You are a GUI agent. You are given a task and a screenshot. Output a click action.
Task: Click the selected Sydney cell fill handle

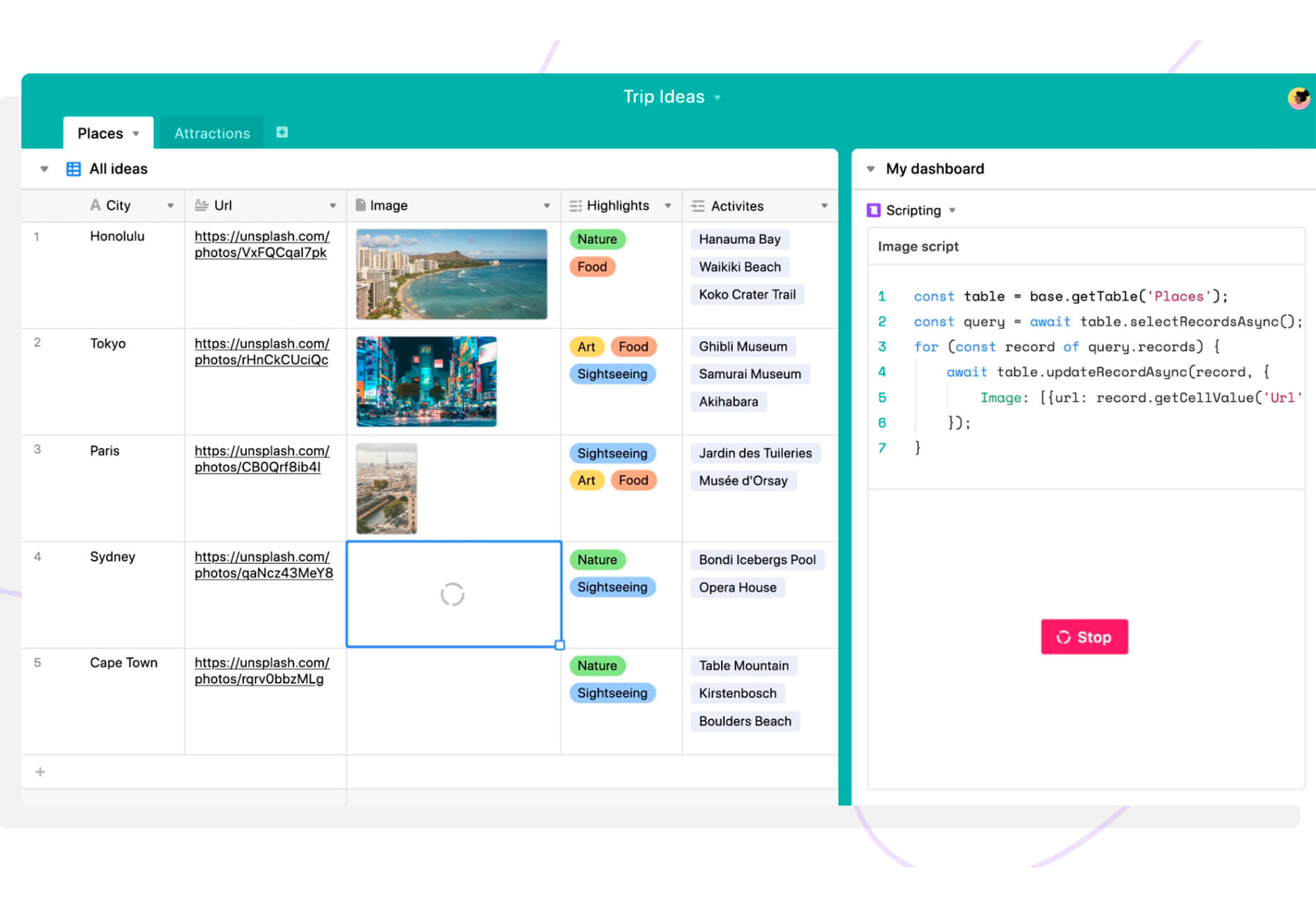(559, 645)
